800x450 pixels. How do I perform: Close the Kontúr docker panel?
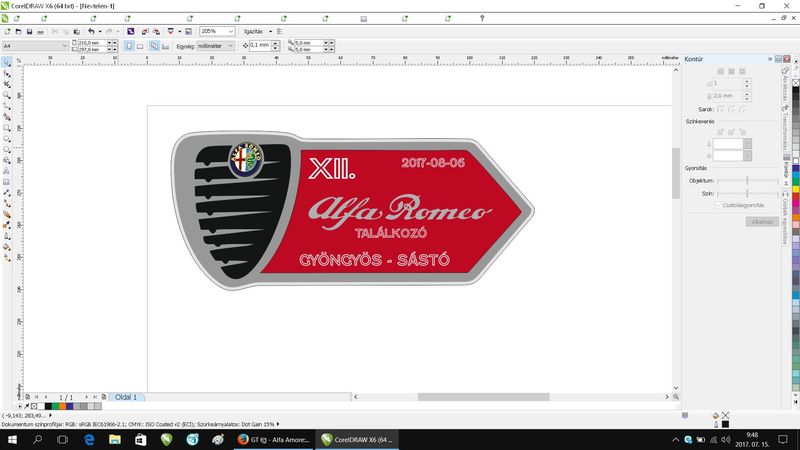(x=787, y=59)
